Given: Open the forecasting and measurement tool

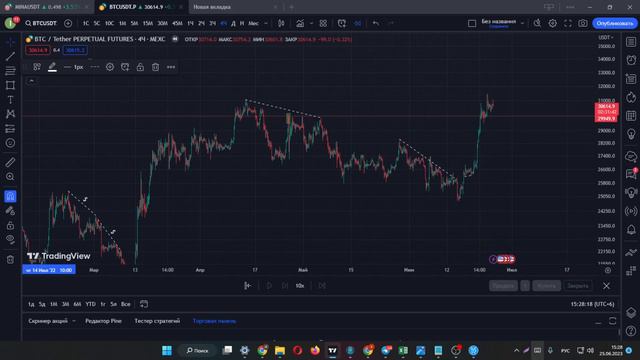Looking at the screenshot, I should [x=10, y=129].
